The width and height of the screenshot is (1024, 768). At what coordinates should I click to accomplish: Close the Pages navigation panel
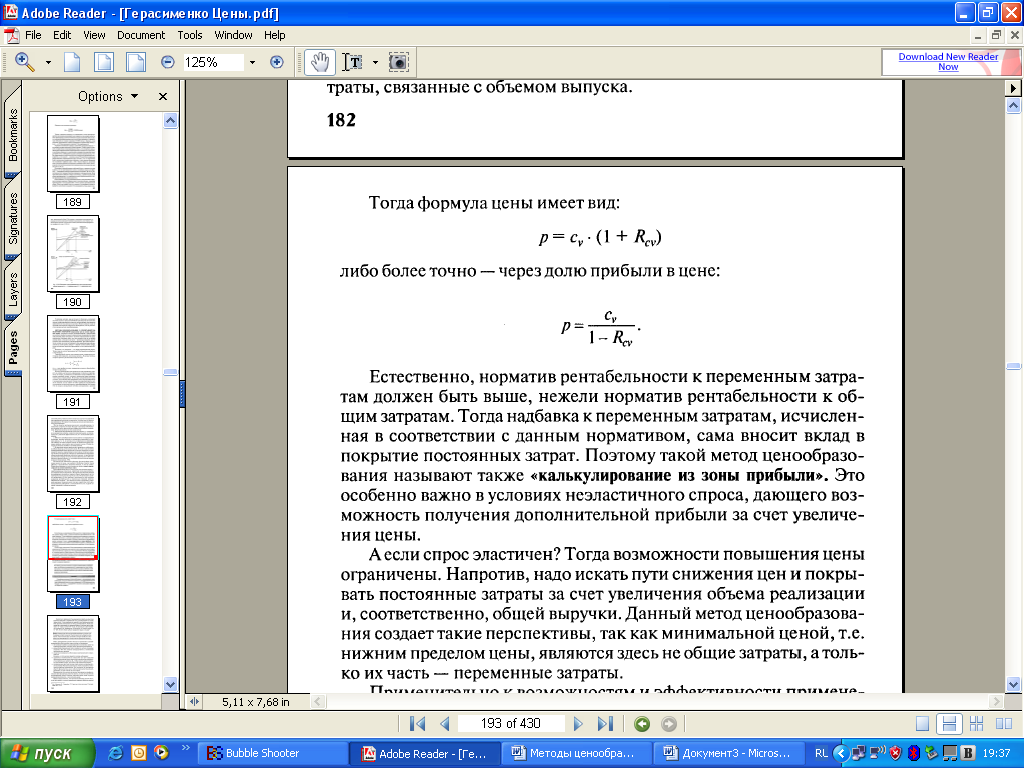click(x=163, y=97)
